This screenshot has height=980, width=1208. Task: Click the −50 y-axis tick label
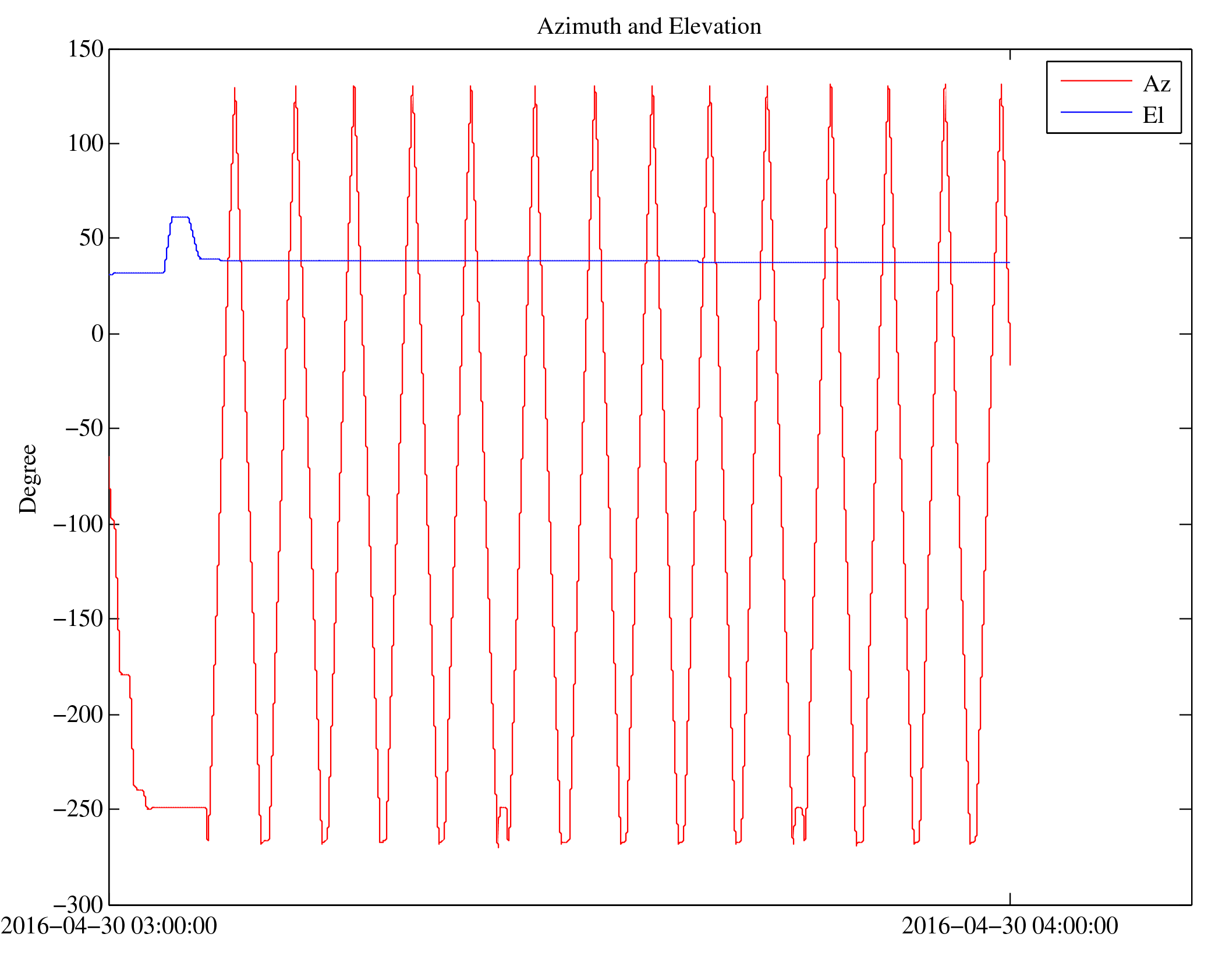[x=83, y=429]
